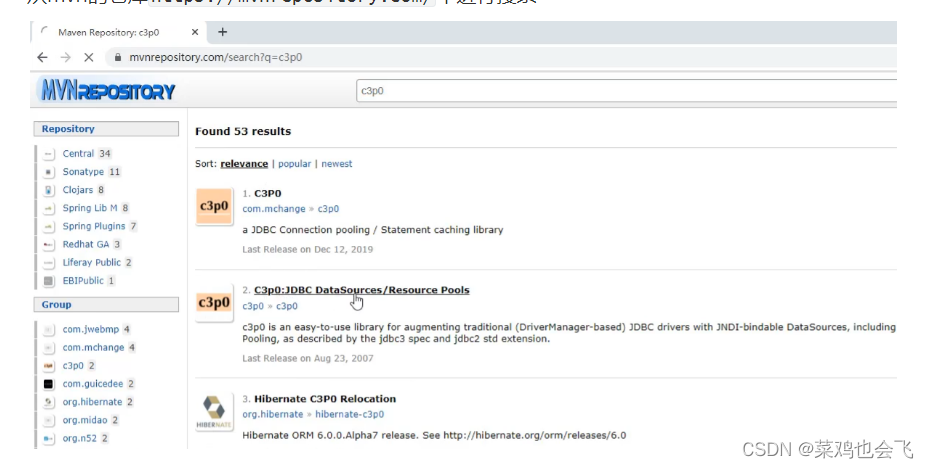Click the Redhat GA repository icon
The image size is (929, 468).
click(x=49, y=245)
